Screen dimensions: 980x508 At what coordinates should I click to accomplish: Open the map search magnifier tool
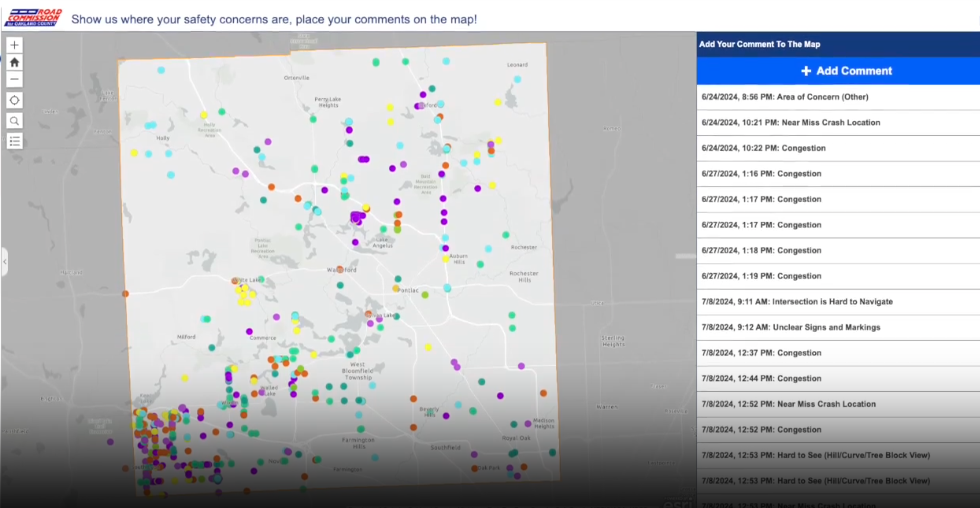pos(14,121)
